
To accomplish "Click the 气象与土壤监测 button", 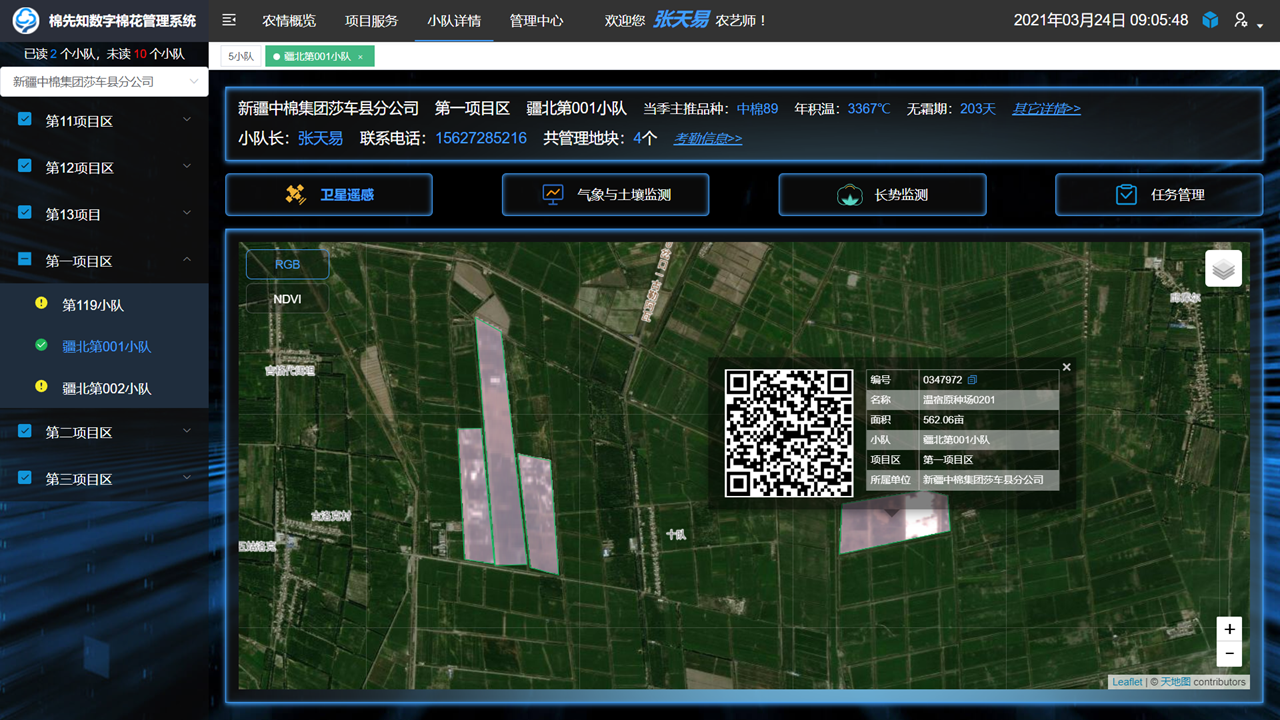I will pyautogui.click(x=605, y=195).
